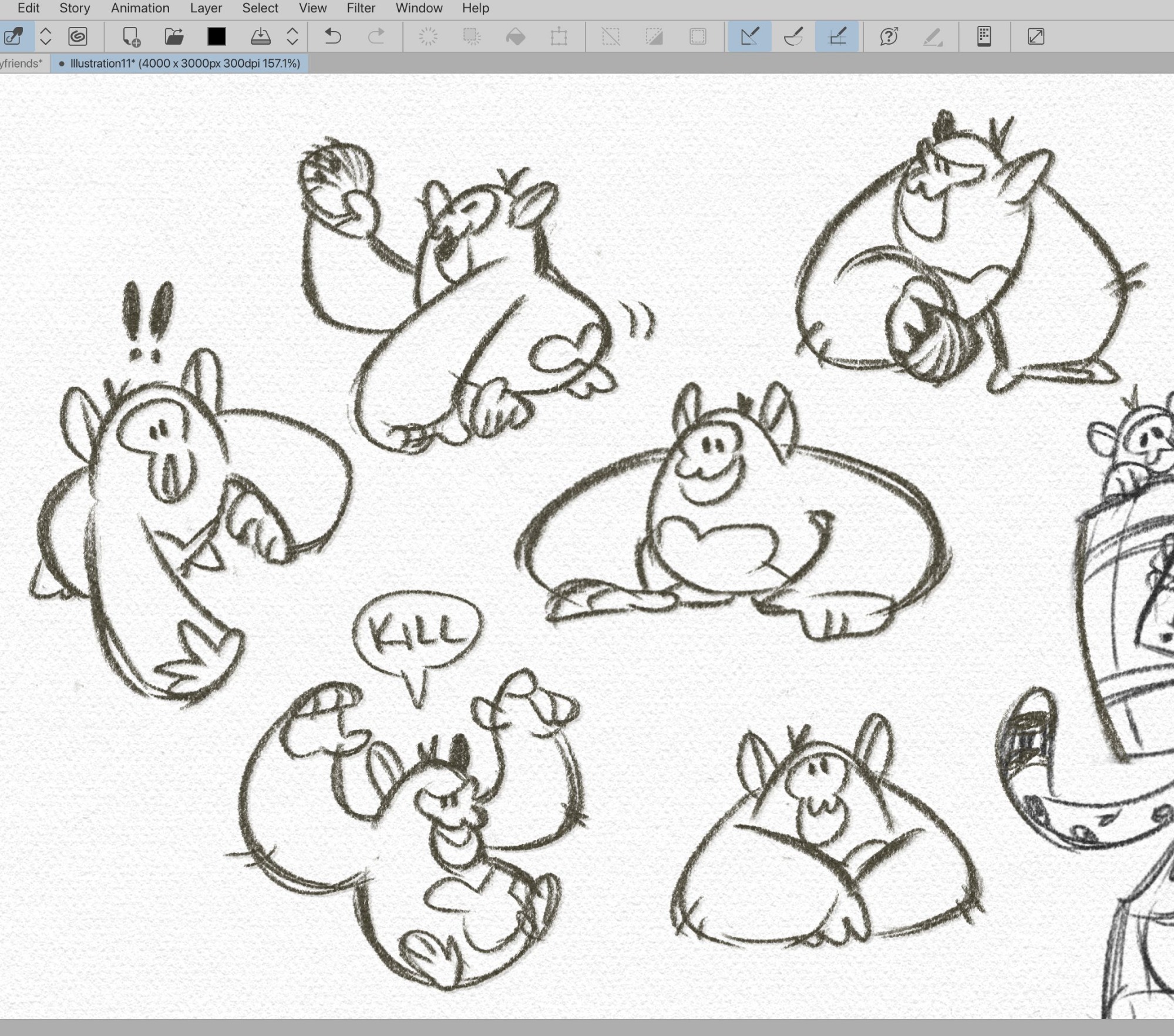This screenshot has width=1174, height=1036.
Task: Click the Open file folder icon
Action: [x=174, y=36]
